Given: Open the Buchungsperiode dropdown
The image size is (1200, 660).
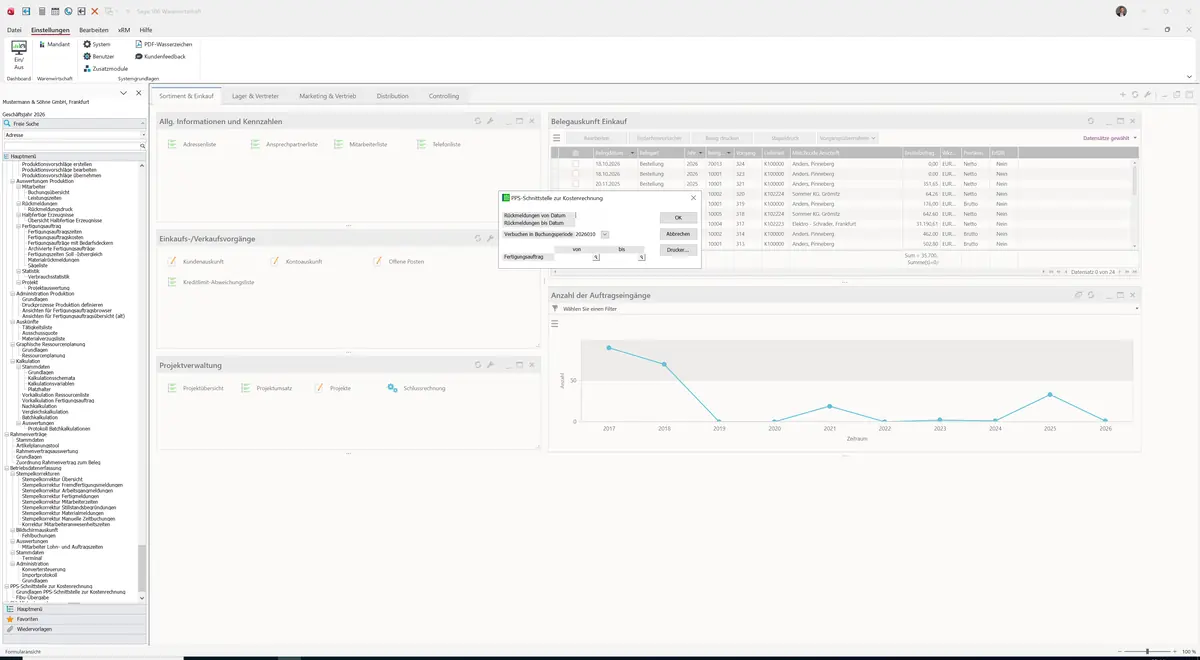Looking at the screenshot, I should click(x=605, y=234).
